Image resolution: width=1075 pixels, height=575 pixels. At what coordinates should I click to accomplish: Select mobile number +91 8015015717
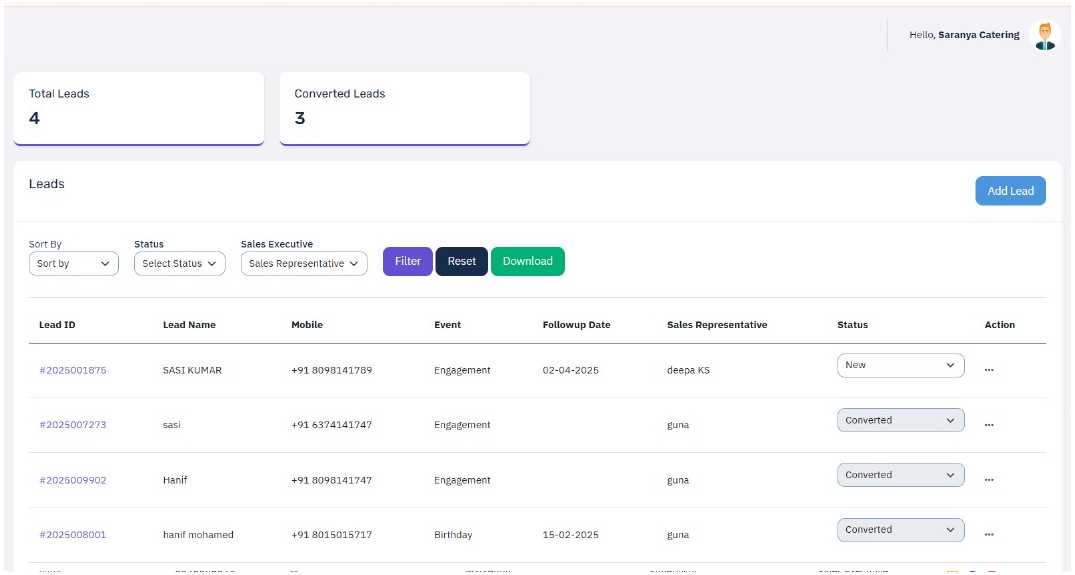click(332, 535)
